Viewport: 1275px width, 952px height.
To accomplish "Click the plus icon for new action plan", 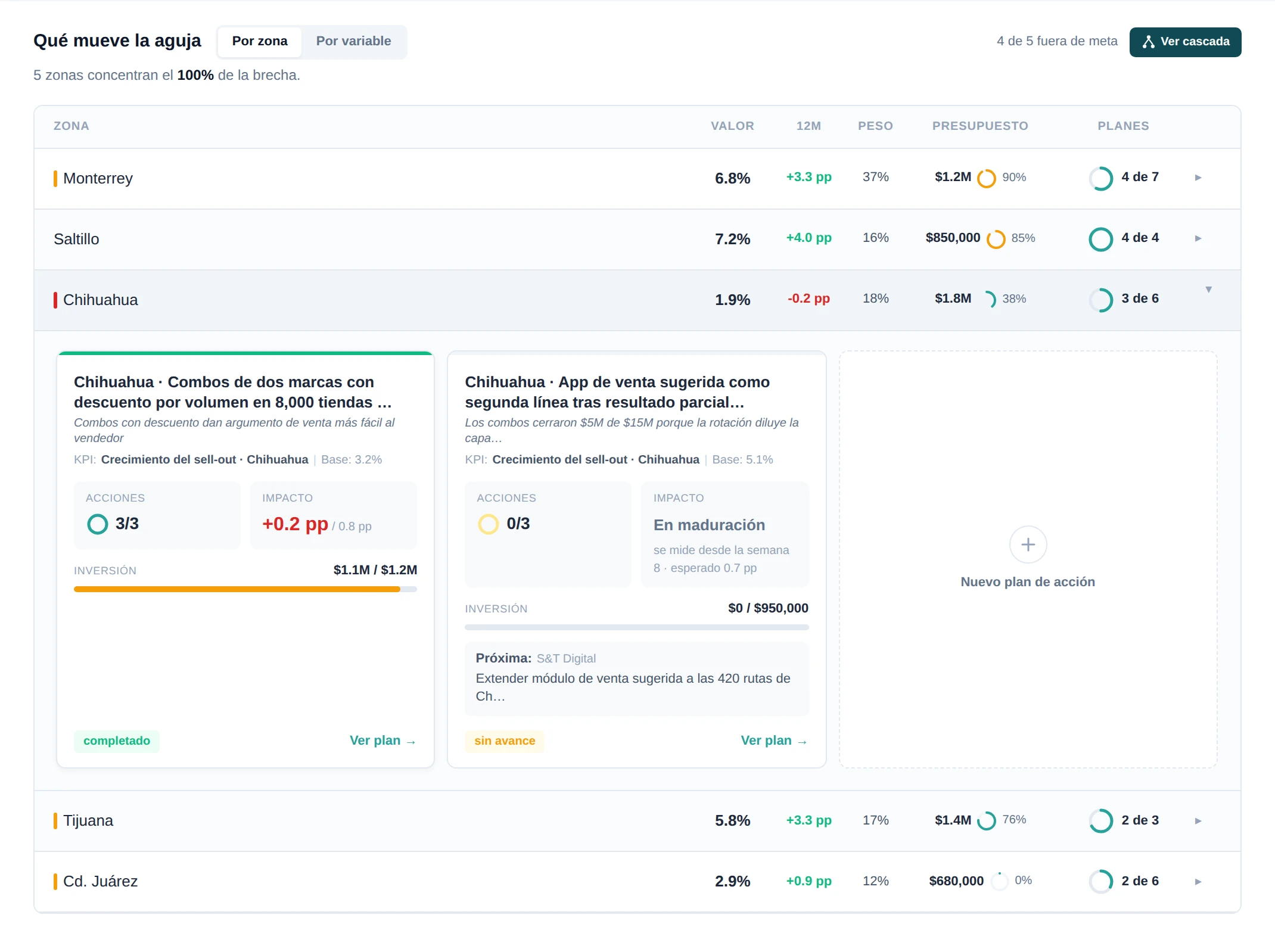I will coord(1028,545).
